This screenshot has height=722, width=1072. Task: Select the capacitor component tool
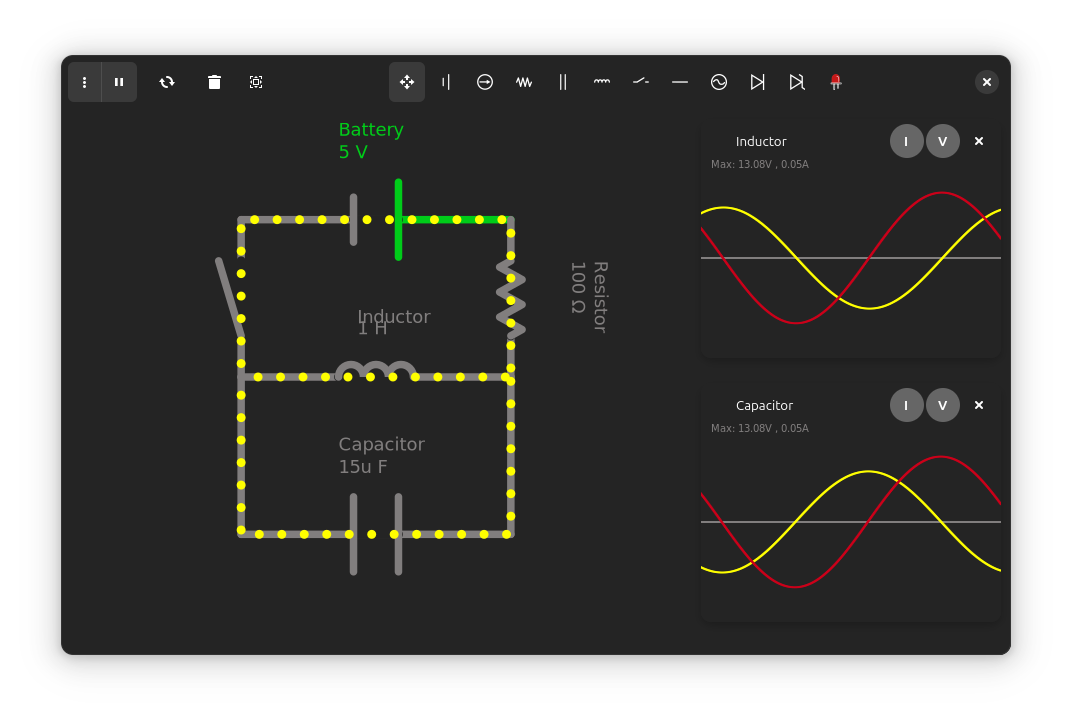click(563, 82)
